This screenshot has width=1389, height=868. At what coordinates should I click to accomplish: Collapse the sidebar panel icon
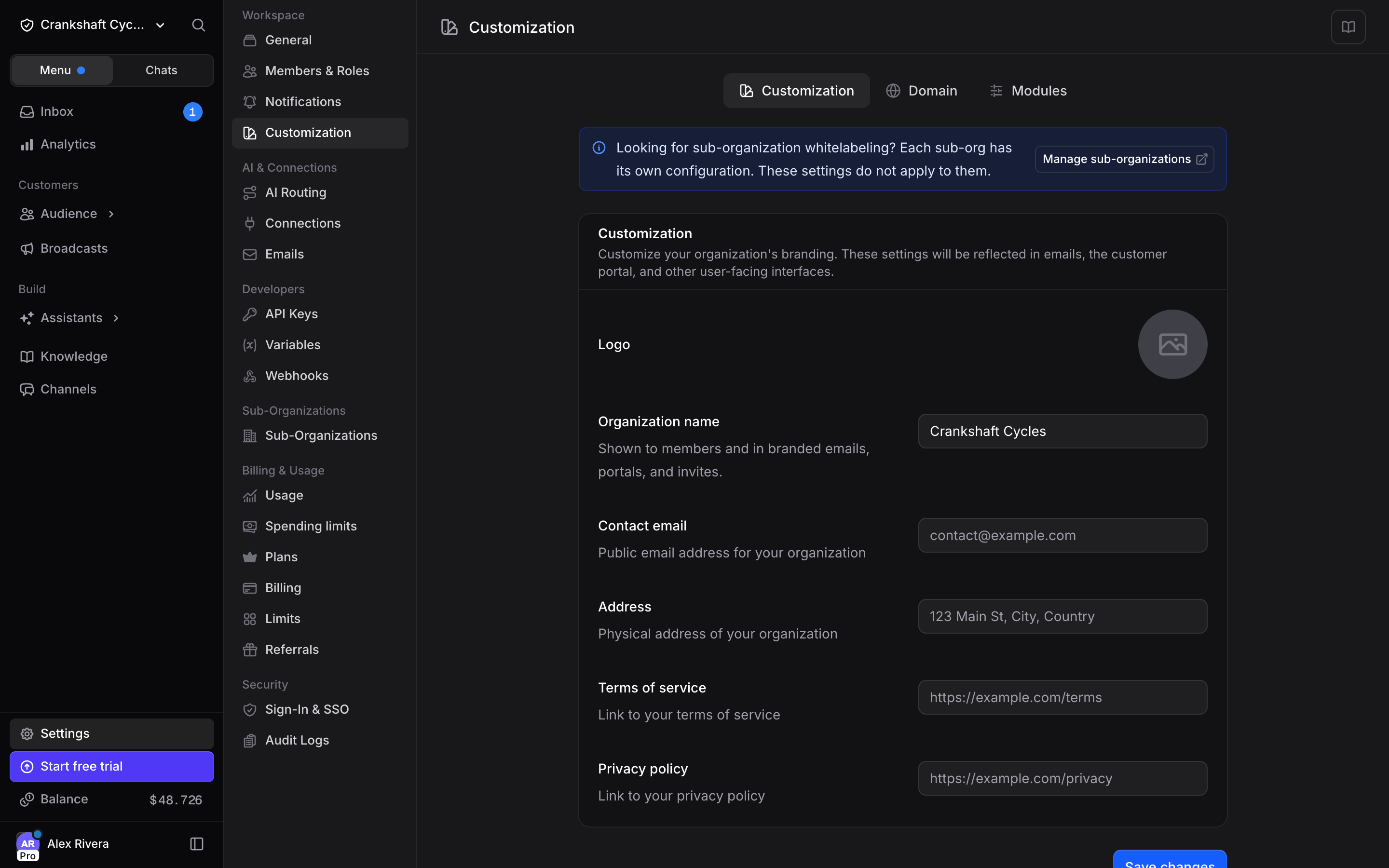(x=196, y=843)
